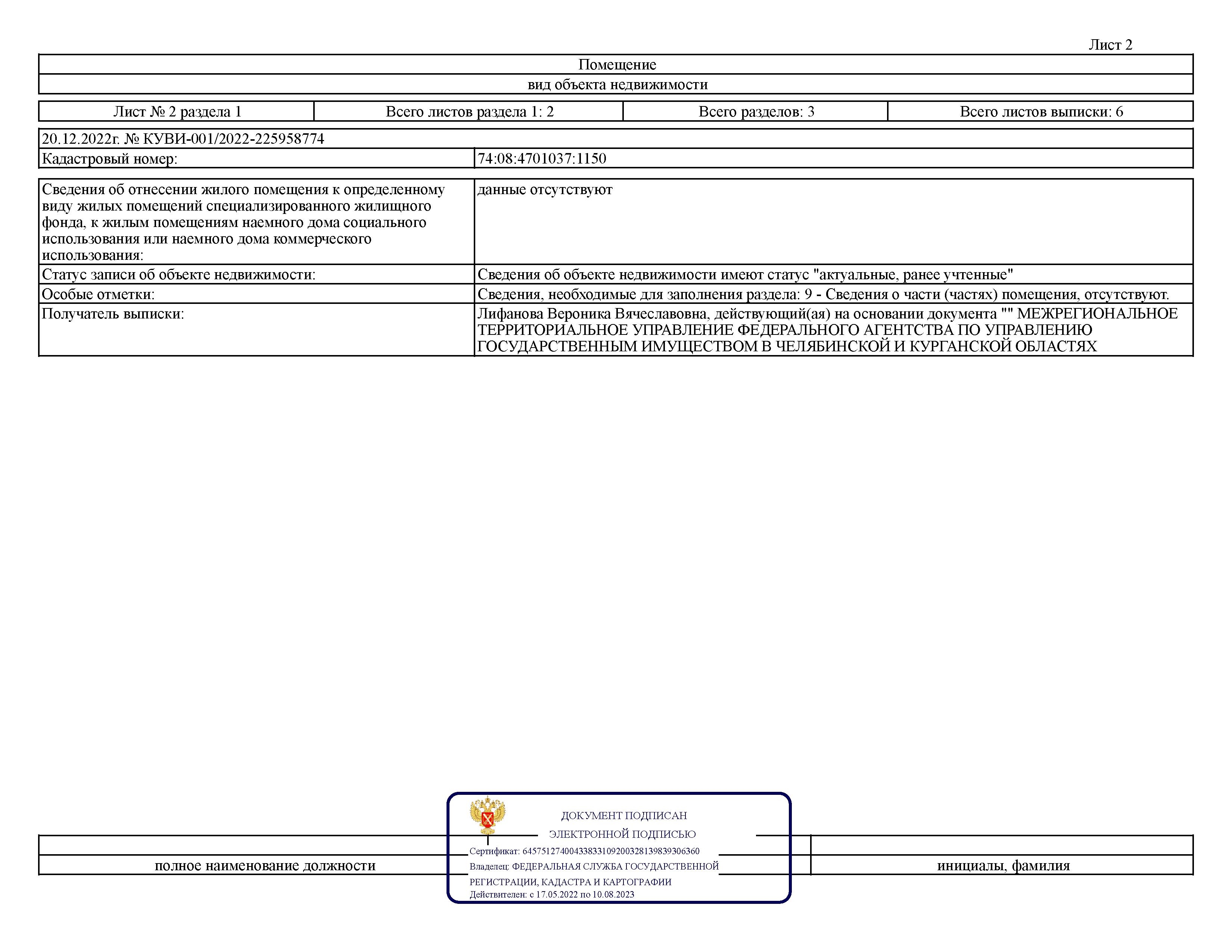Click 'Сведения об отнесении жилого помещения' label
The height and width of the screenshot is (952, 1232).
click(x=243, y=222)
